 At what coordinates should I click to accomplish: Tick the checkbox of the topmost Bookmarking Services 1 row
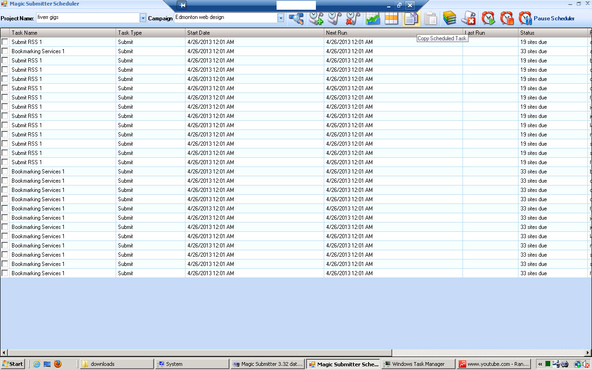[x=5, y=51]
